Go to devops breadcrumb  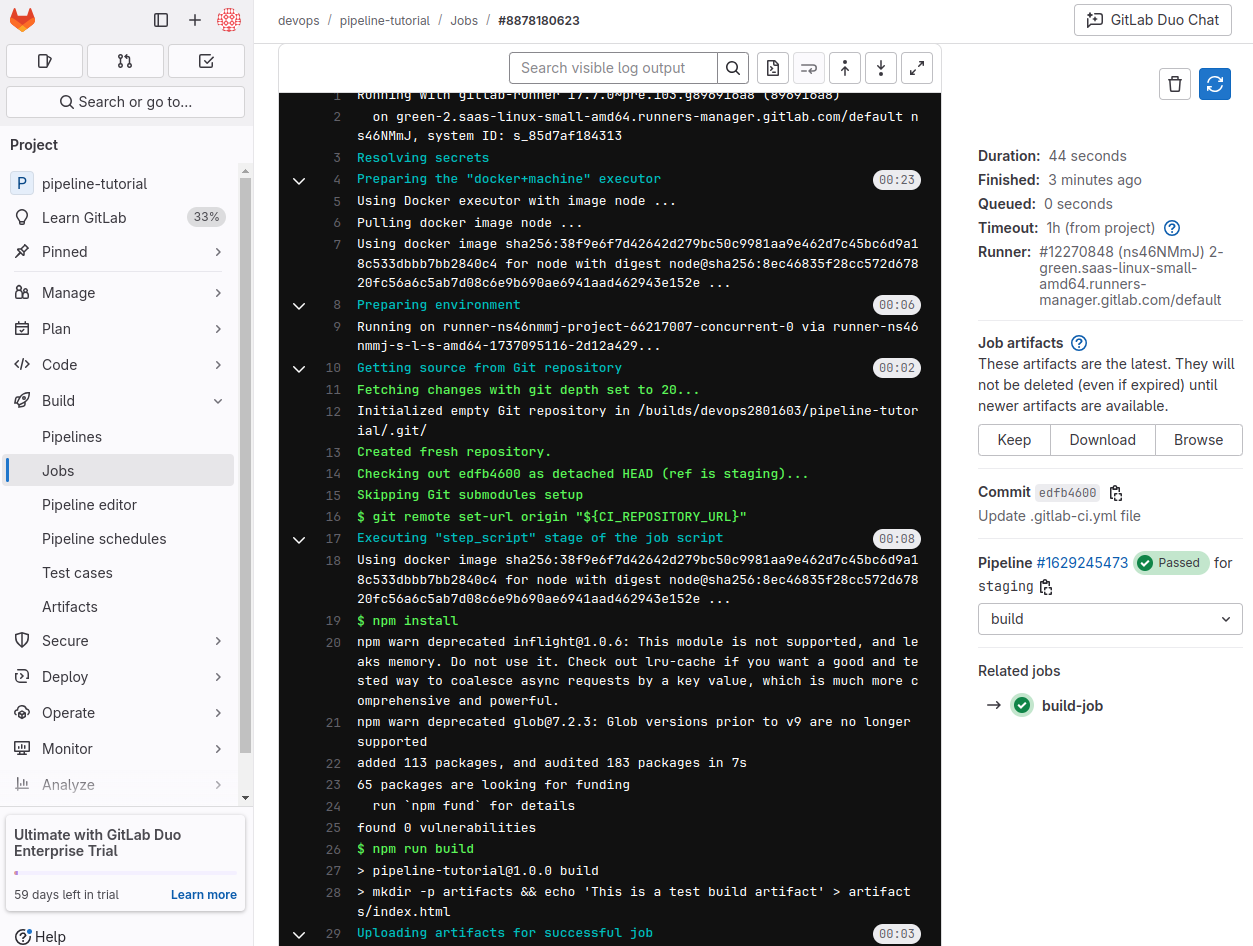coord(299,20)
